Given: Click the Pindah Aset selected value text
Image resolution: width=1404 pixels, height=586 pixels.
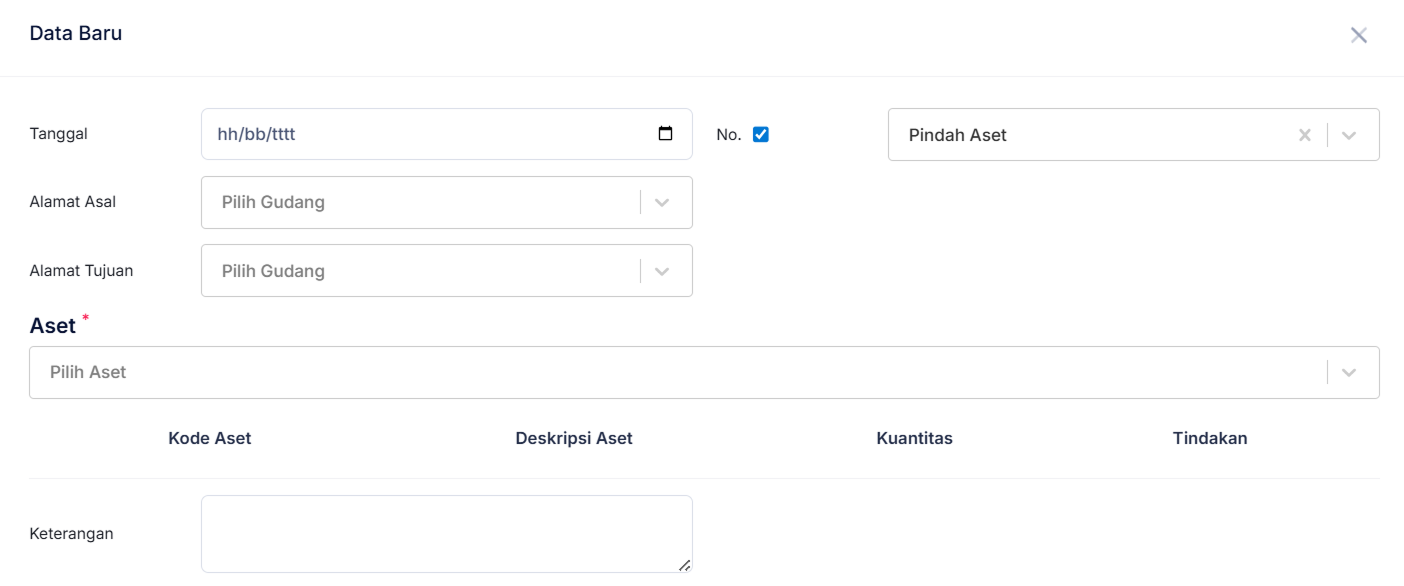Looking at the screenshot, I should pyautogui.click(x=957, y=135).
